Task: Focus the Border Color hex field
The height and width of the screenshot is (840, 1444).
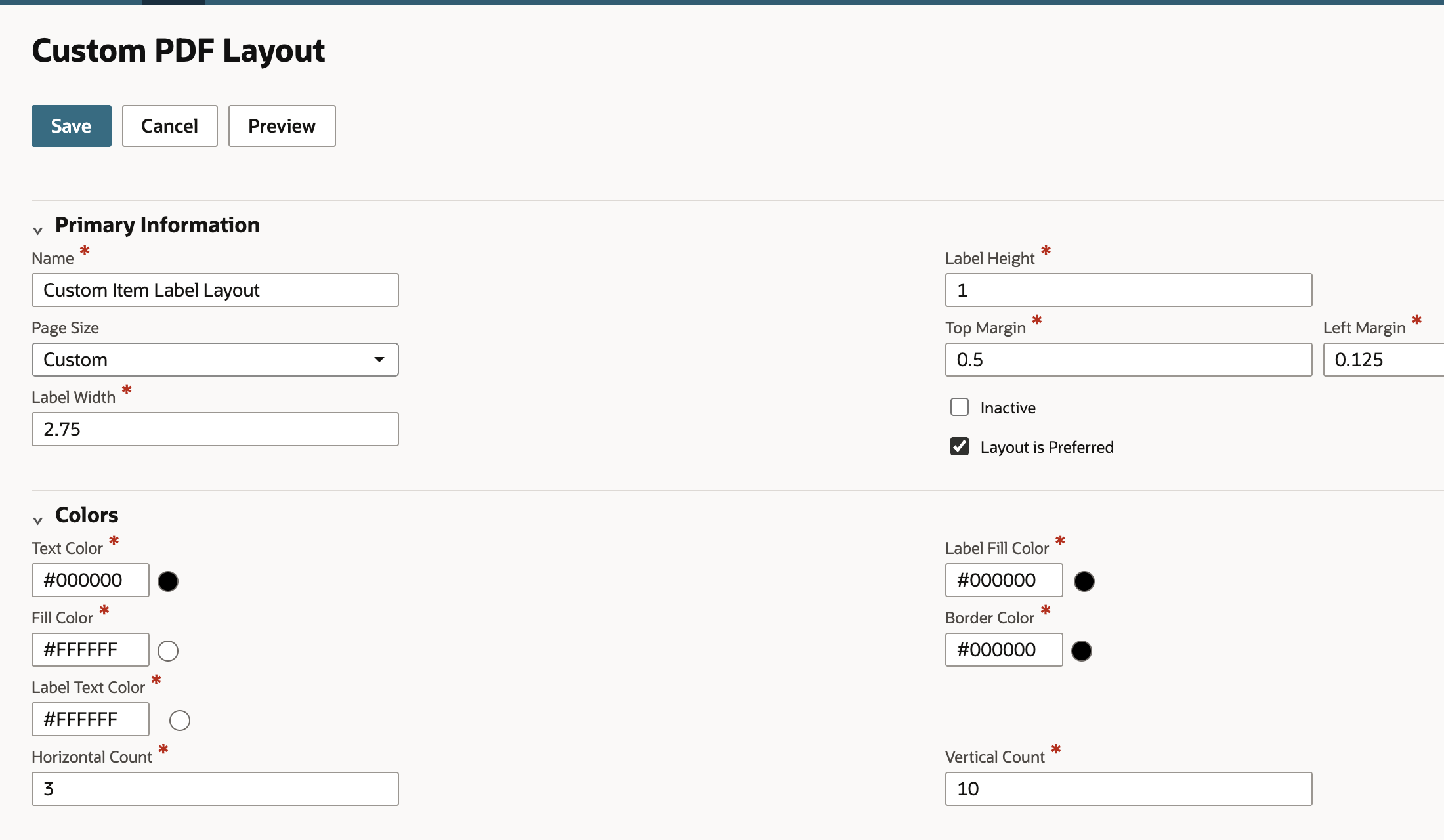Action: [x=1004, y=650]
